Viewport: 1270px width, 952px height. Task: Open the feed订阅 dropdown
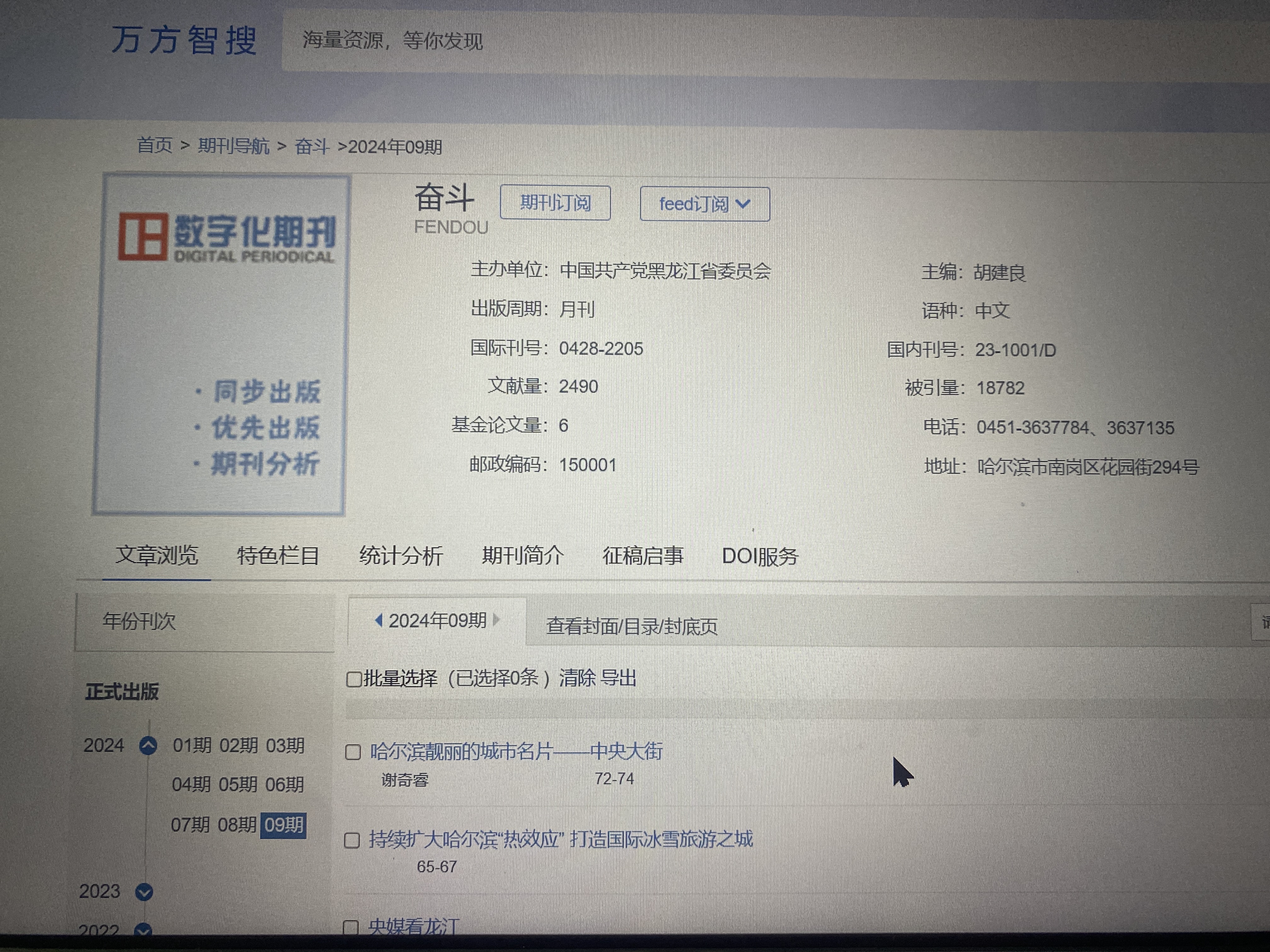705,204
